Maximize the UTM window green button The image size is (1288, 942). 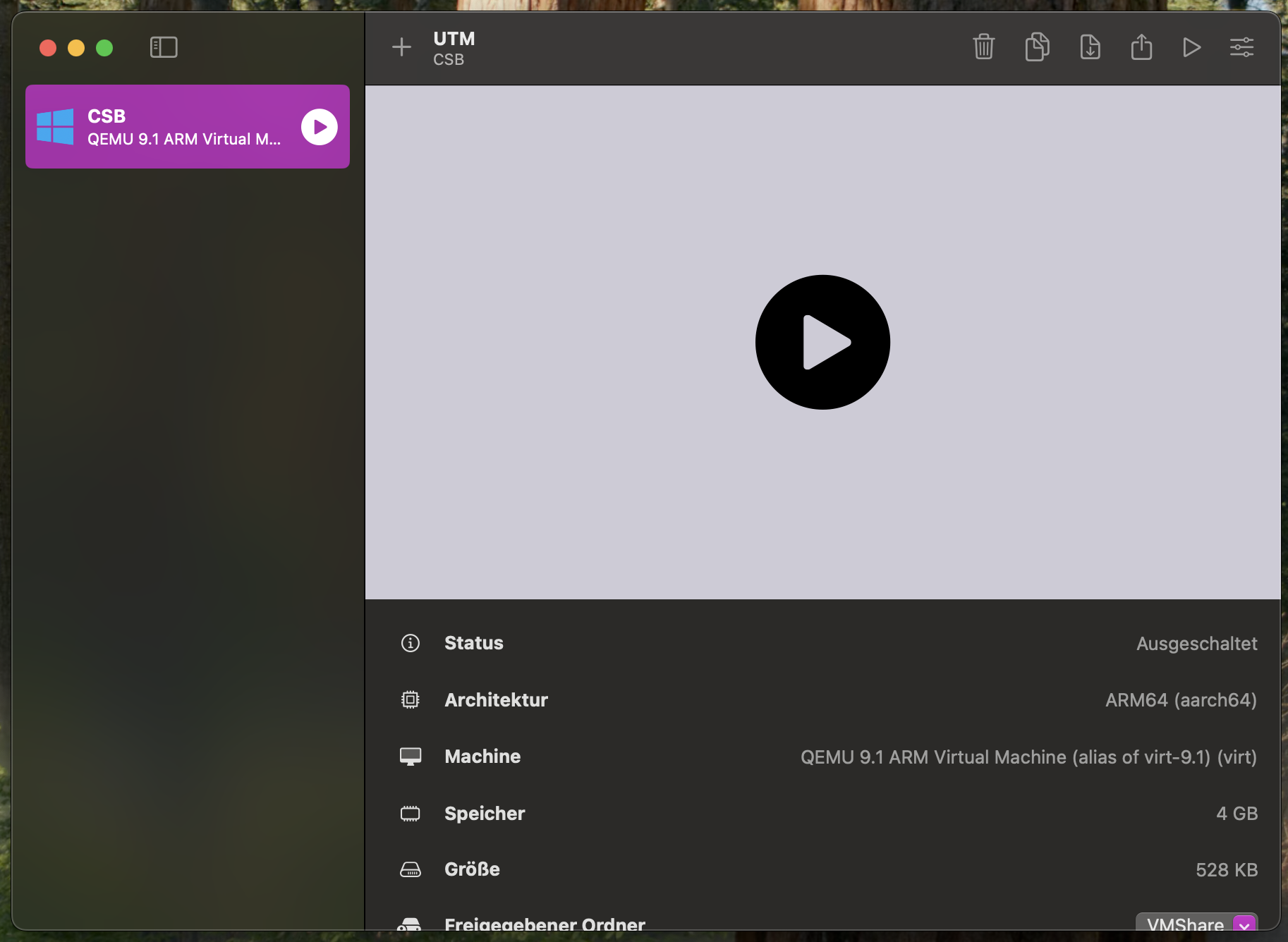(104, 48)
